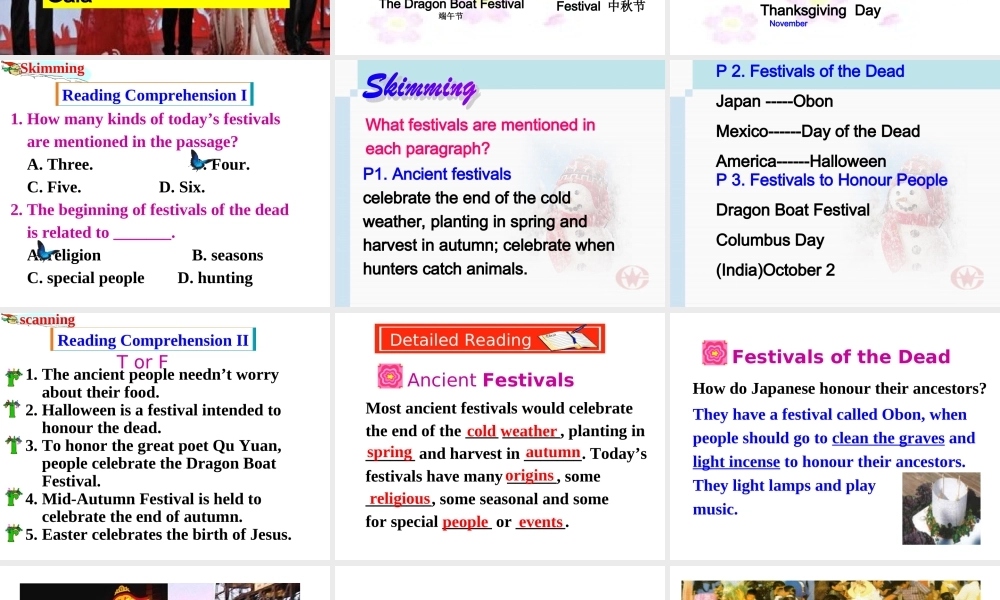Click the underlined answer "origins"

529,476
